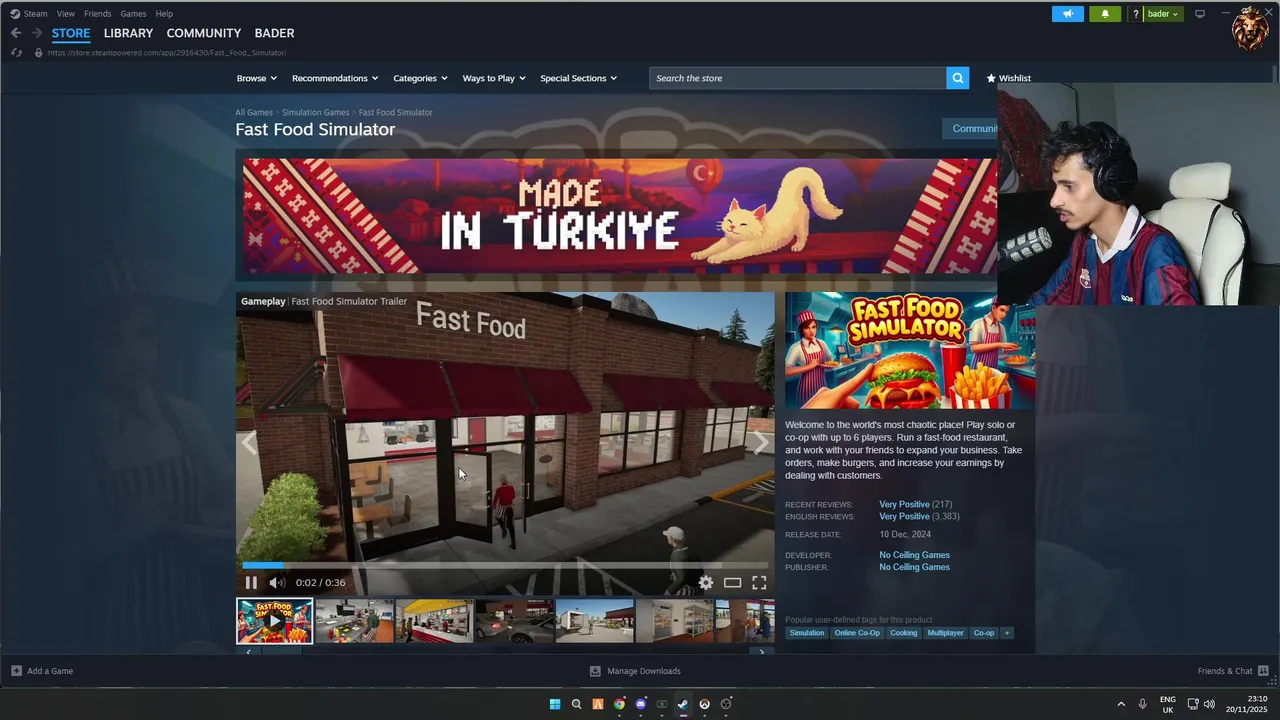1280x720 pixels.
Task: Switch to the LIBRARY tab
Action: click(x=128, y=33)
